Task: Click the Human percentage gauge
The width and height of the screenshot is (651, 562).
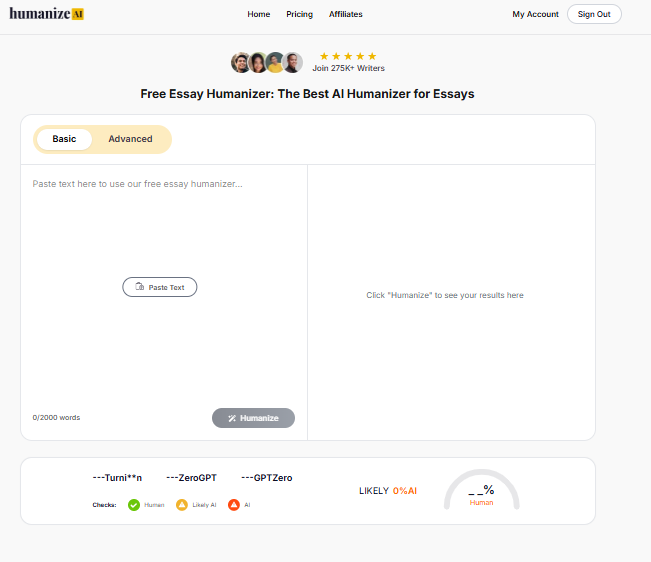Action: [x=482, y=490]
